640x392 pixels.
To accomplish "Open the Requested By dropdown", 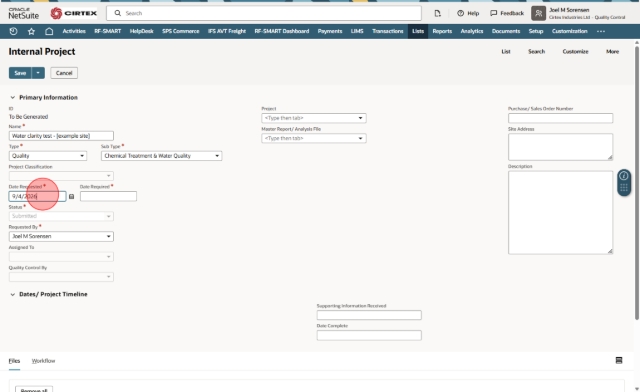I will 61,236.
